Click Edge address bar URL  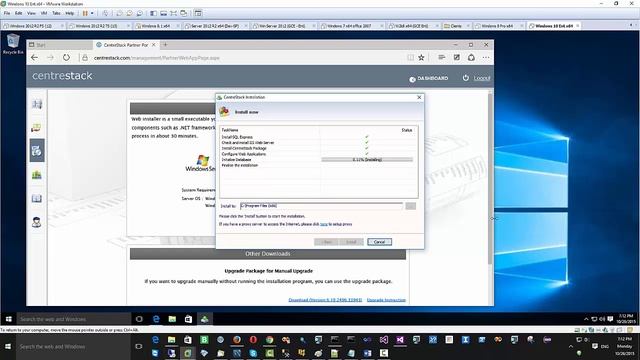pos(157,58)
